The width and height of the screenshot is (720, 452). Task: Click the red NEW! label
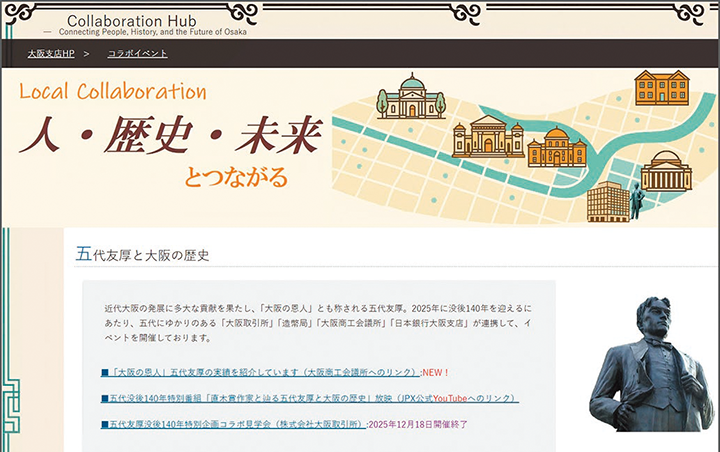tap(435, 373)
